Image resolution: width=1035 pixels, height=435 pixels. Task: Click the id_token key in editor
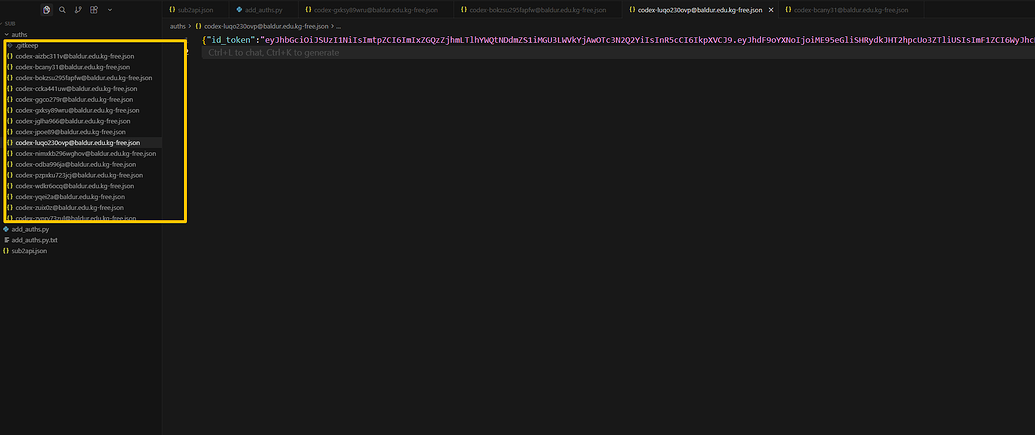(x=231, y=40)
